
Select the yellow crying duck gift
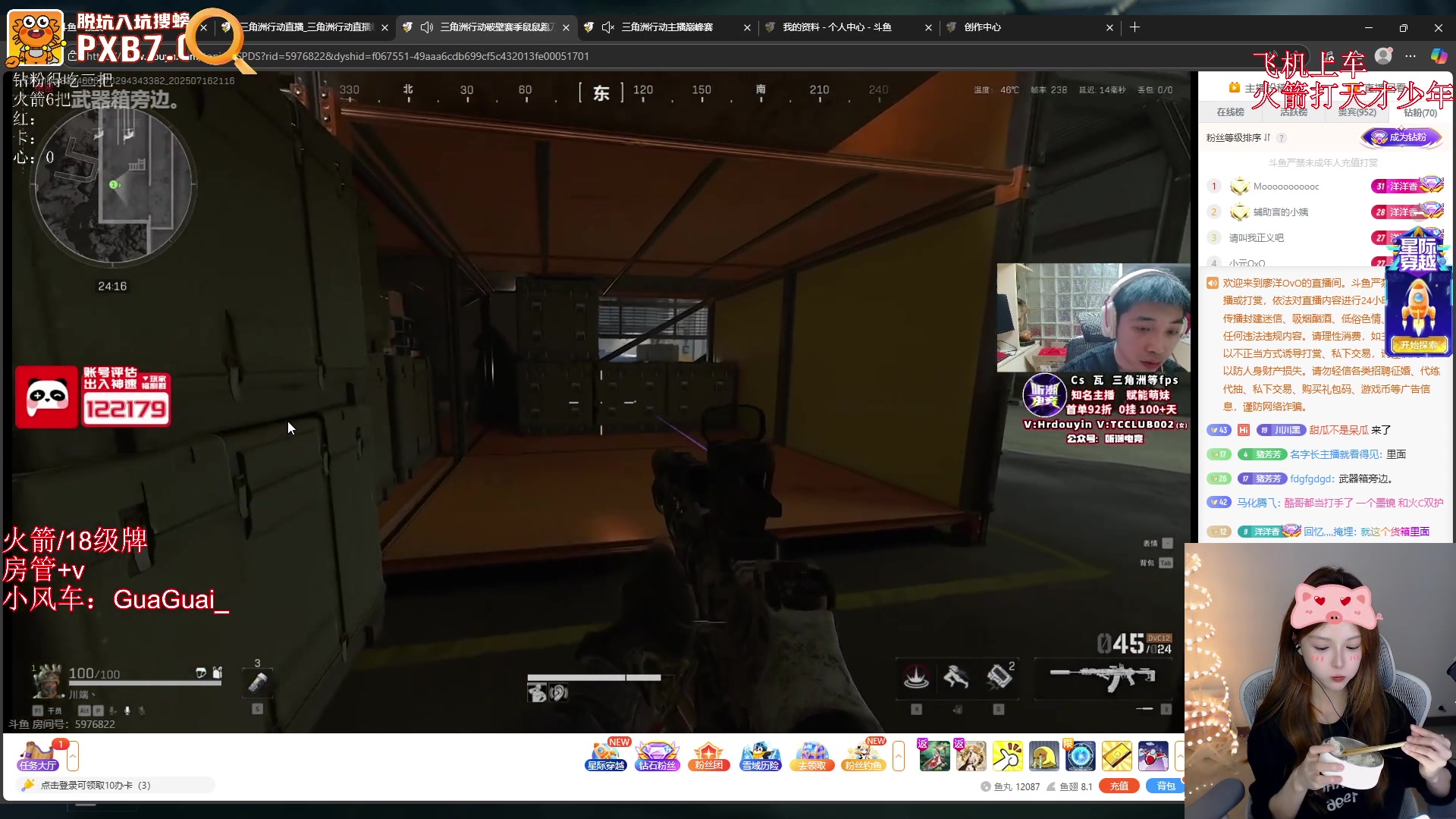[x=1043, y=756]
